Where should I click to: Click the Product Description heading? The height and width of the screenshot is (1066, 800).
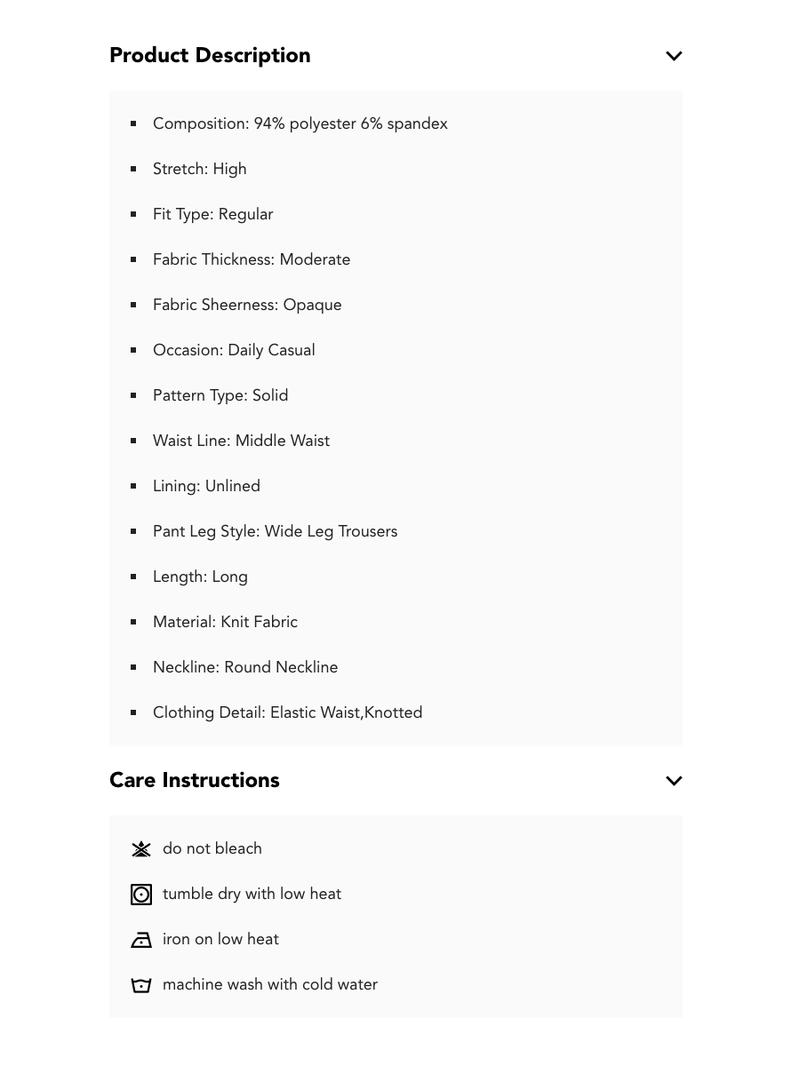[x=210, y=56]
